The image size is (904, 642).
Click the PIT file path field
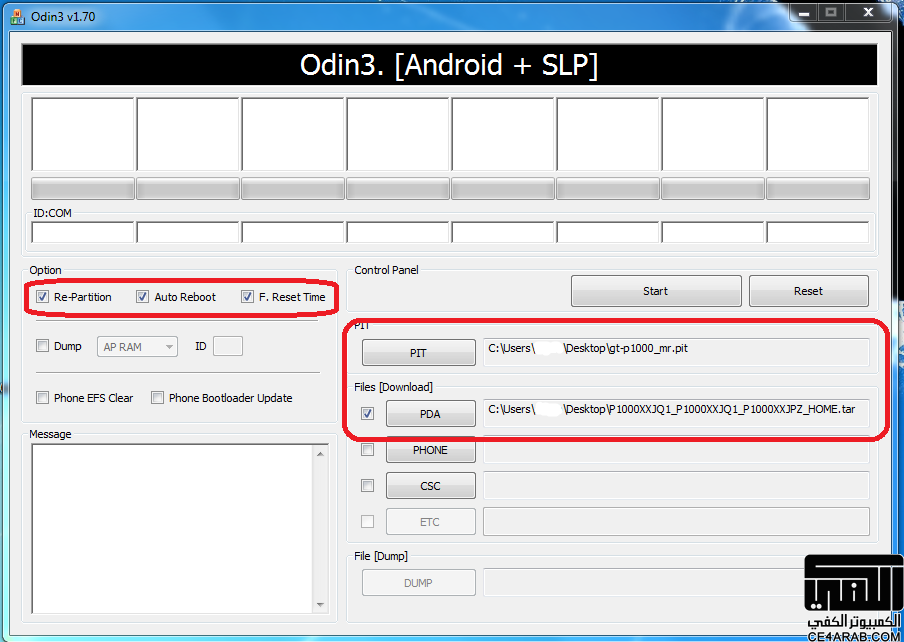click(x=676, y=352)
